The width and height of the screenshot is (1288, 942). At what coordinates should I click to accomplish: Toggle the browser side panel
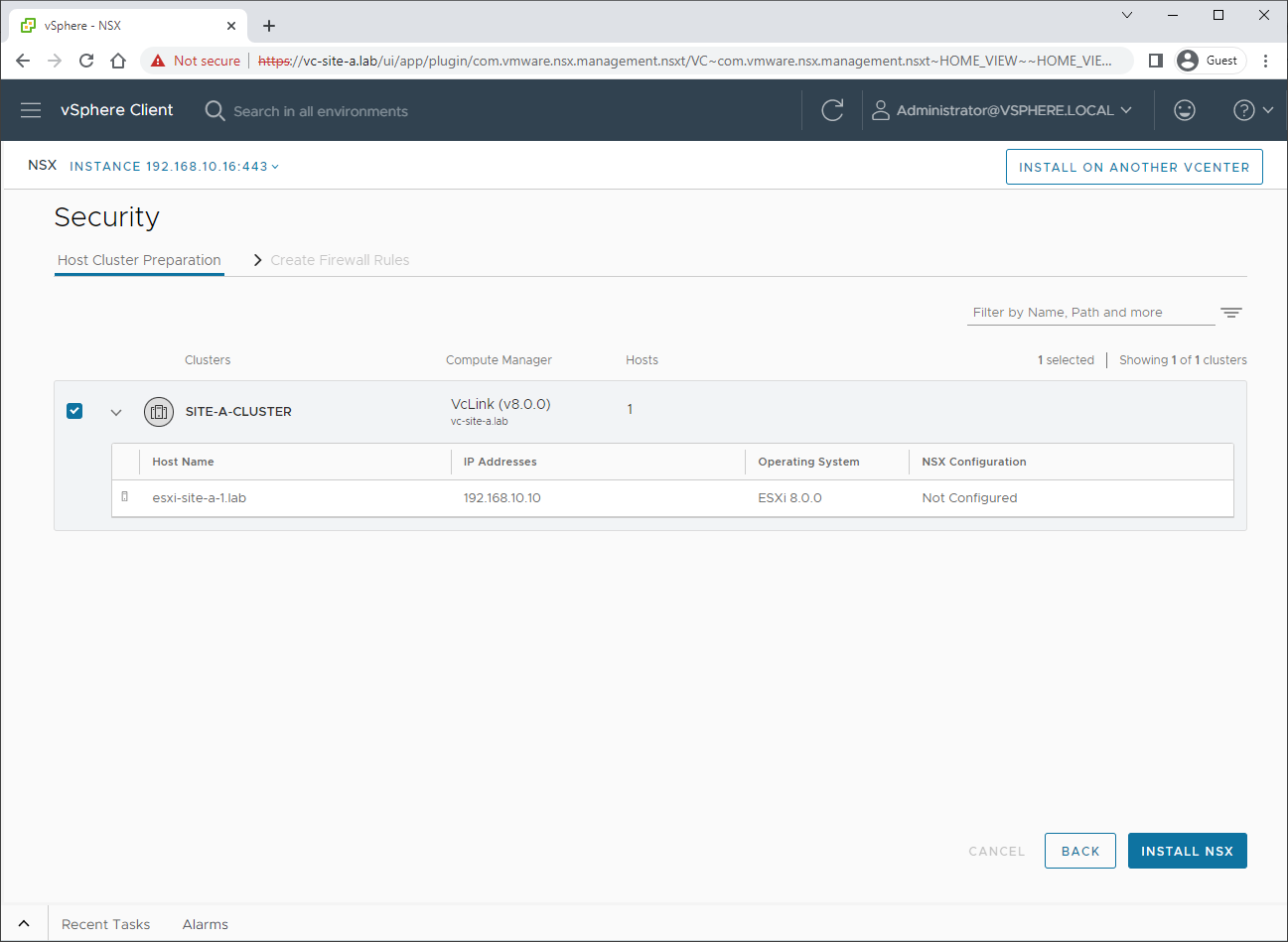pyautogui.click(x=1155, y=61)
